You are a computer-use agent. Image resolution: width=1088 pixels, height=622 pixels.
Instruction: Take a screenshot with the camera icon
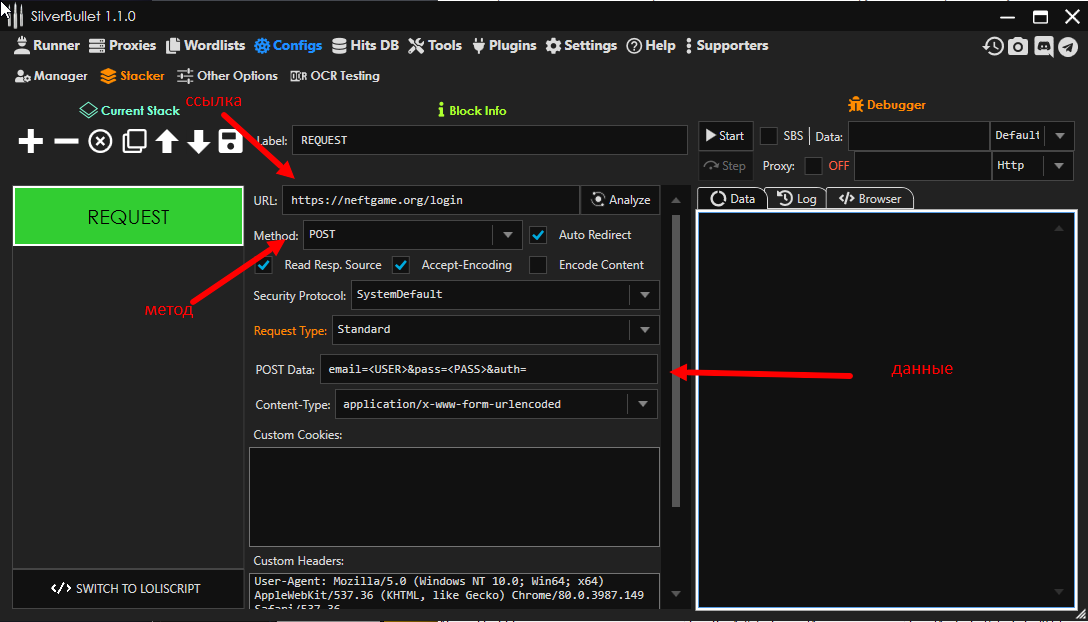click(x=1018, y=47)
